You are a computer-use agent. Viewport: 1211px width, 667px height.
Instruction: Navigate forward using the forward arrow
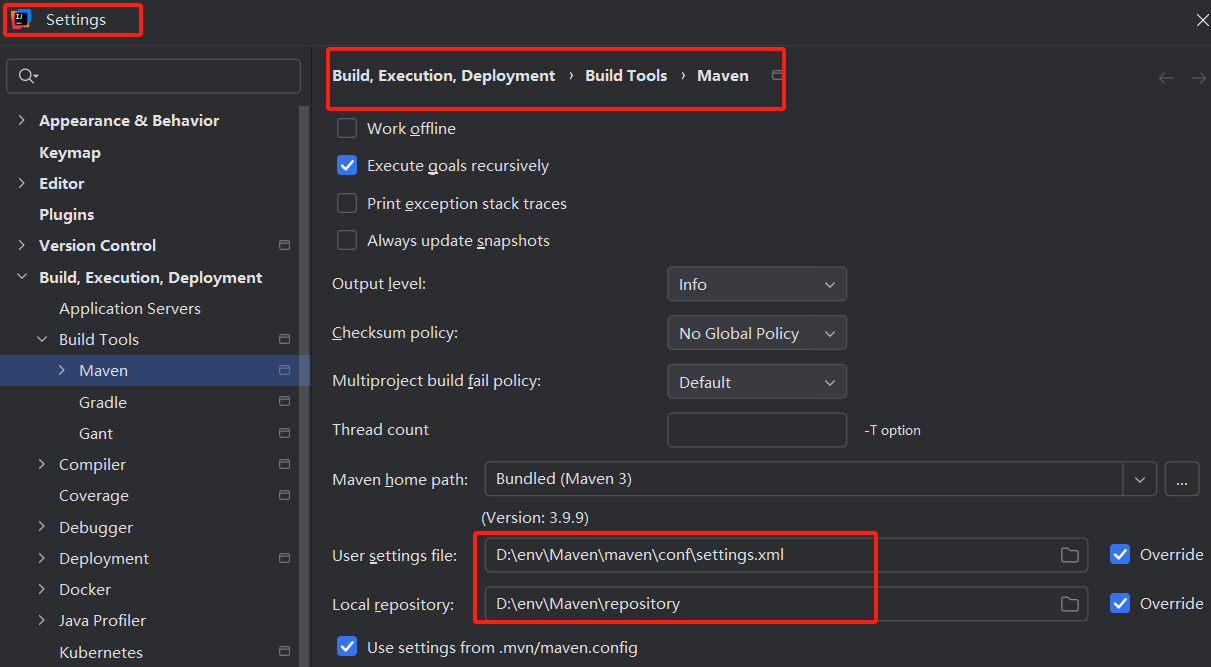pos(1198,77)
